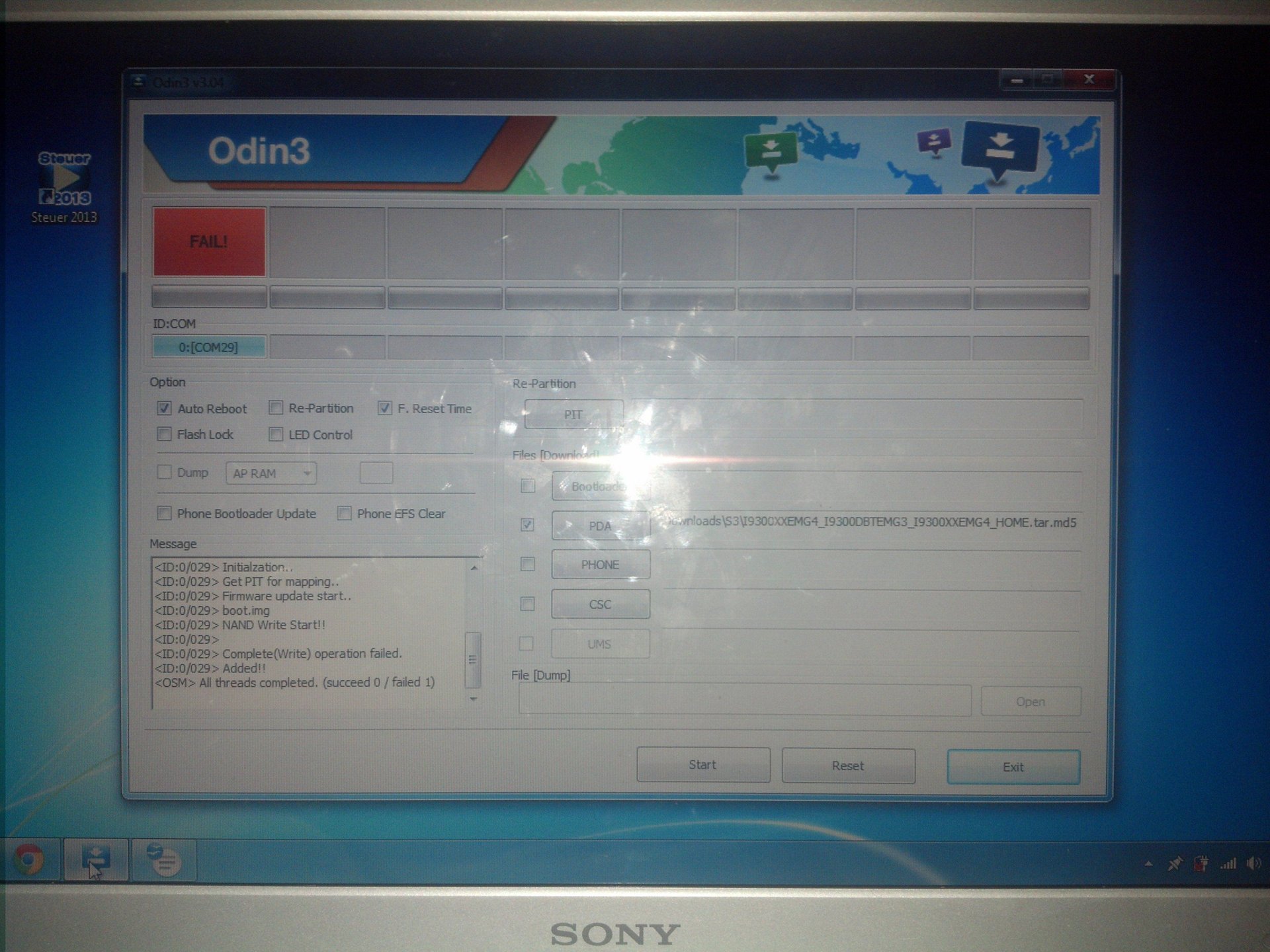
Task: Click the power battery tray icon
Action: [1201, 863]
